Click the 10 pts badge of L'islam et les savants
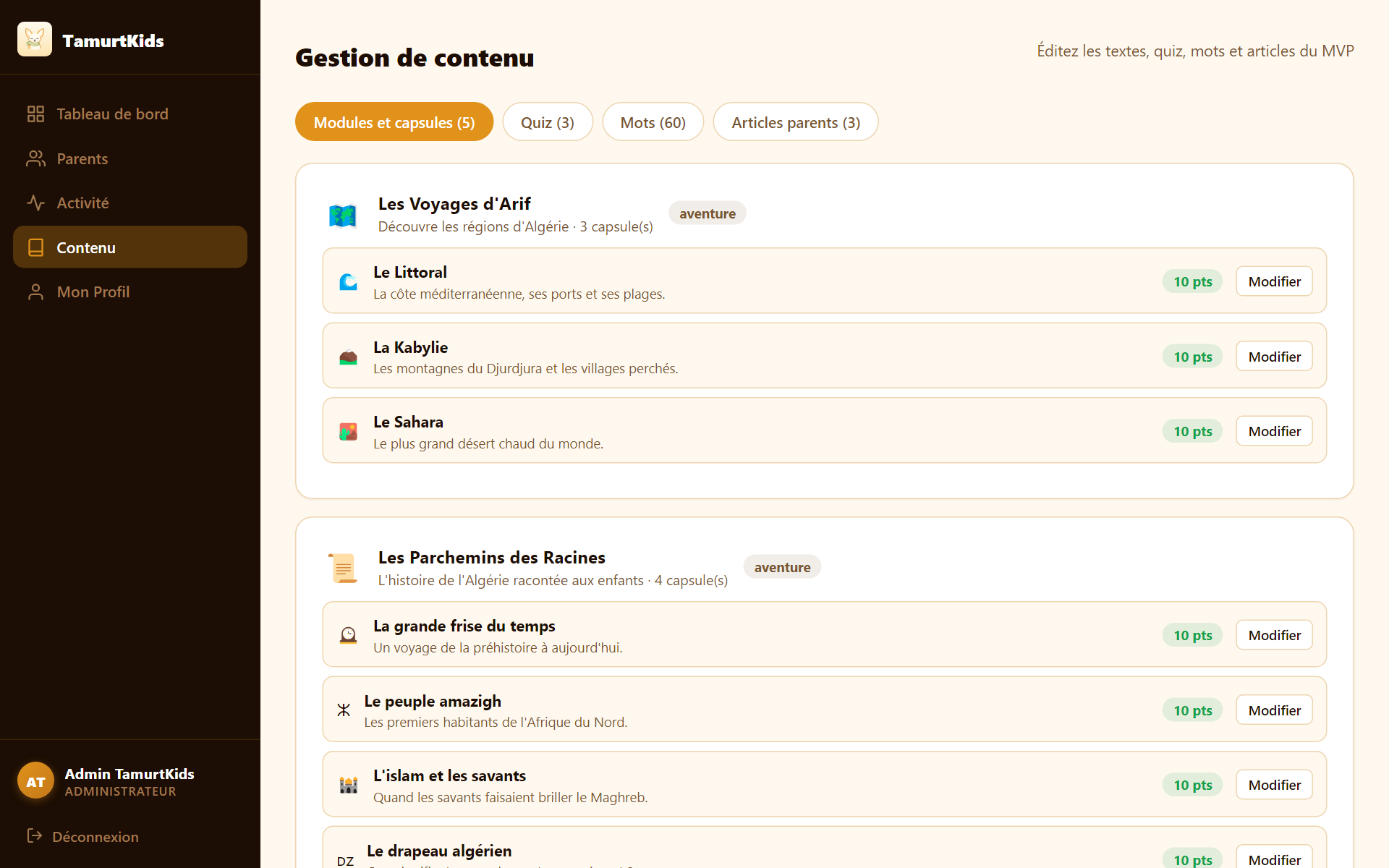Screen dimensions: 1389x868 [1192, 785]
